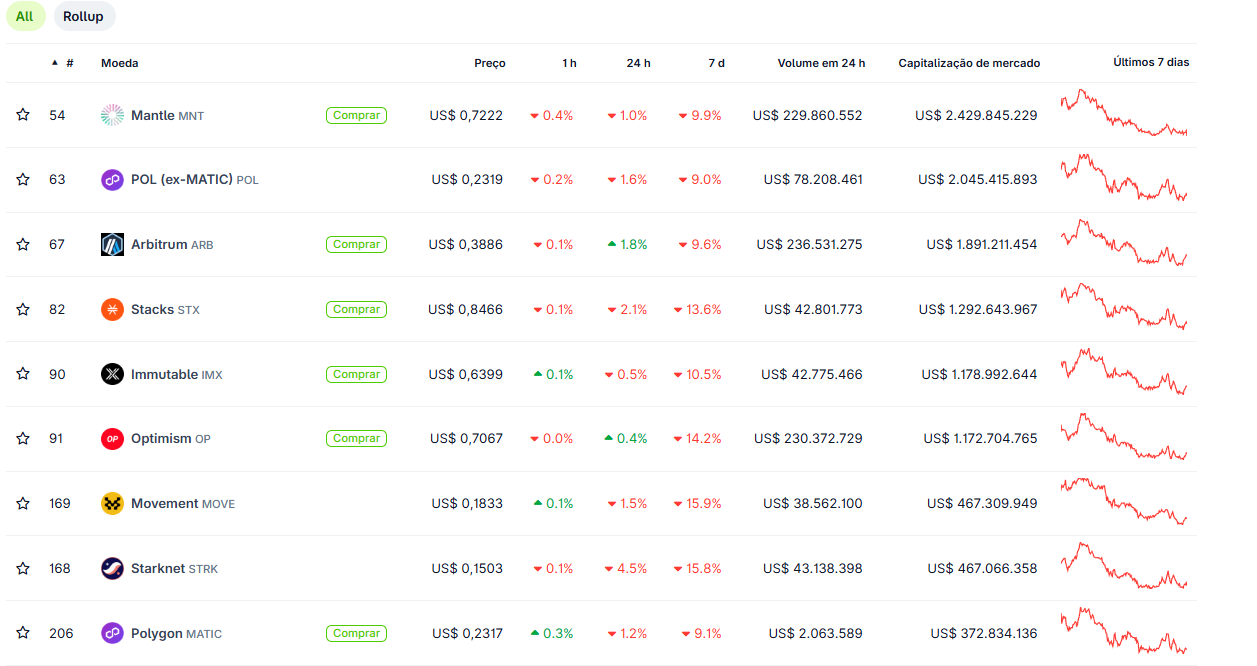Sort by Volume em 24 h header

click(821, 63)
